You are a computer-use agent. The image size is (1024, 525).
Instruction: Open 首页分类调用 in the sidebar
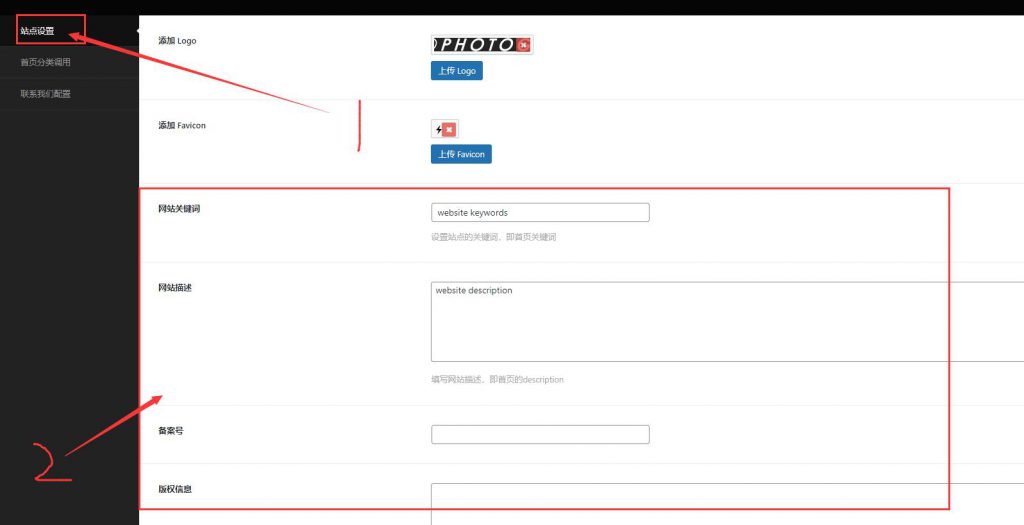pyautogui.click(x=46, y=62)
